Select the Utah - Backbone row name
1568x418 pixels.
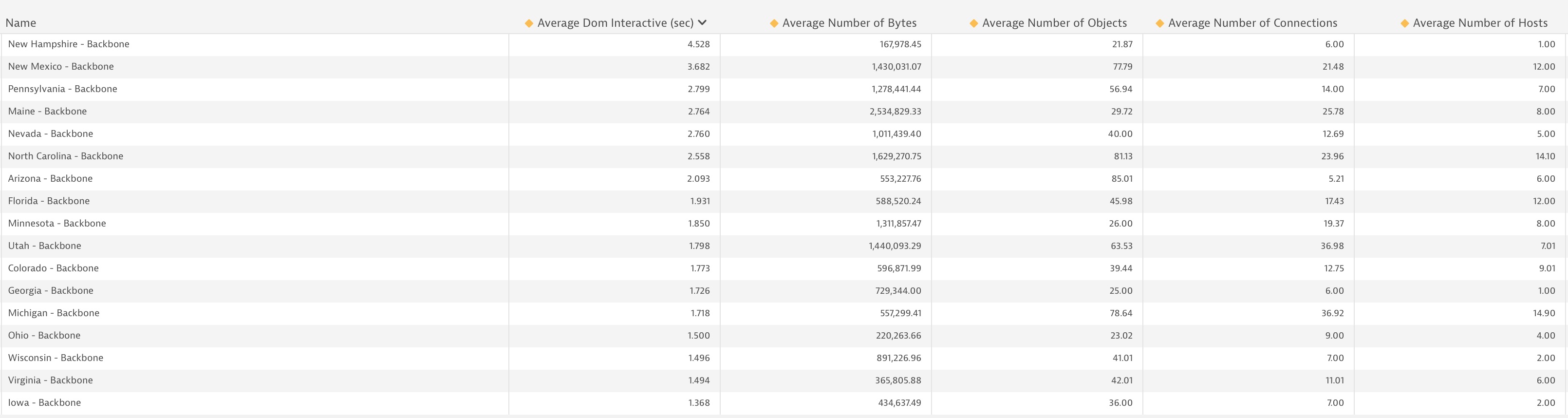coord(44,246)
